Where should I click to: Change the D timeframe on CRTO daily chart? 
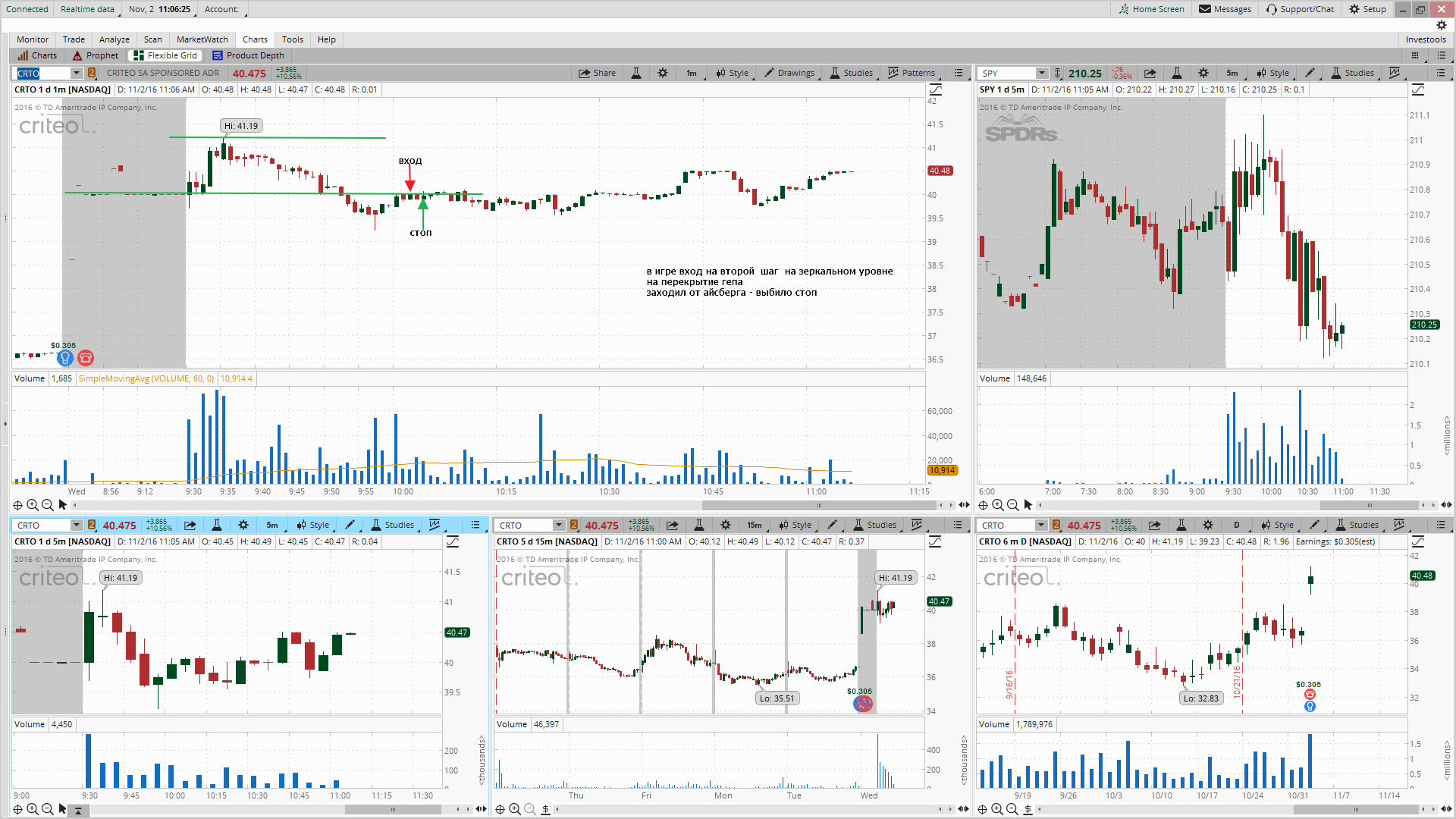click(x=1237, y=525)
